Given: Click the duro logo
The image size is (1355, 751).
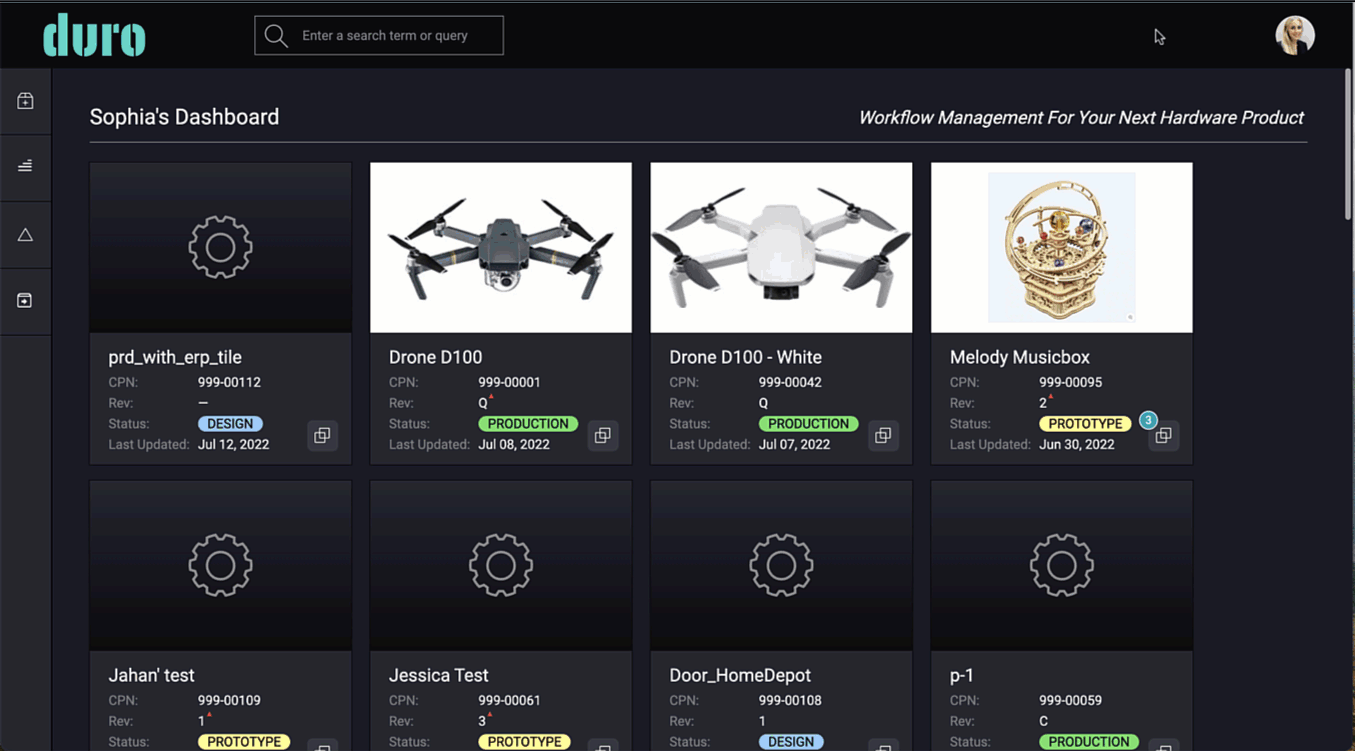Looking at the screenshot, I should pyautogui.click(x=94, y=35).
